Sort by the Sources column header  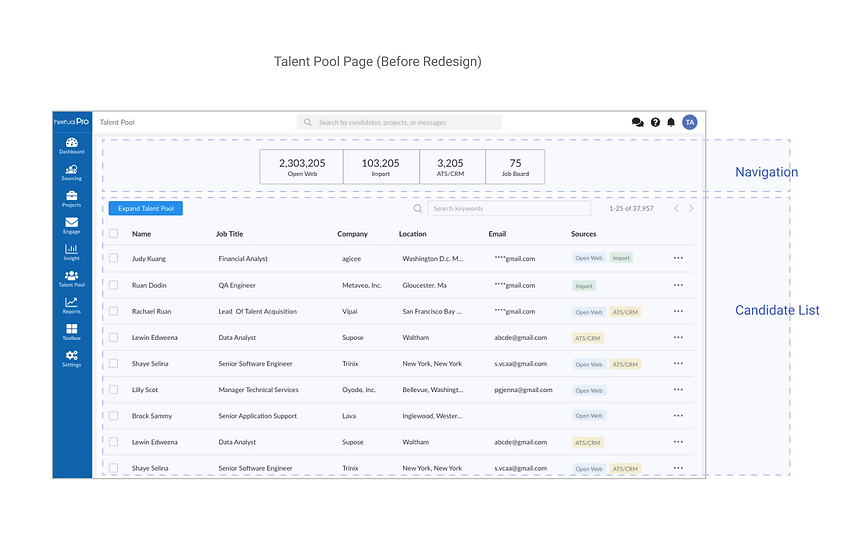point(583,234)
